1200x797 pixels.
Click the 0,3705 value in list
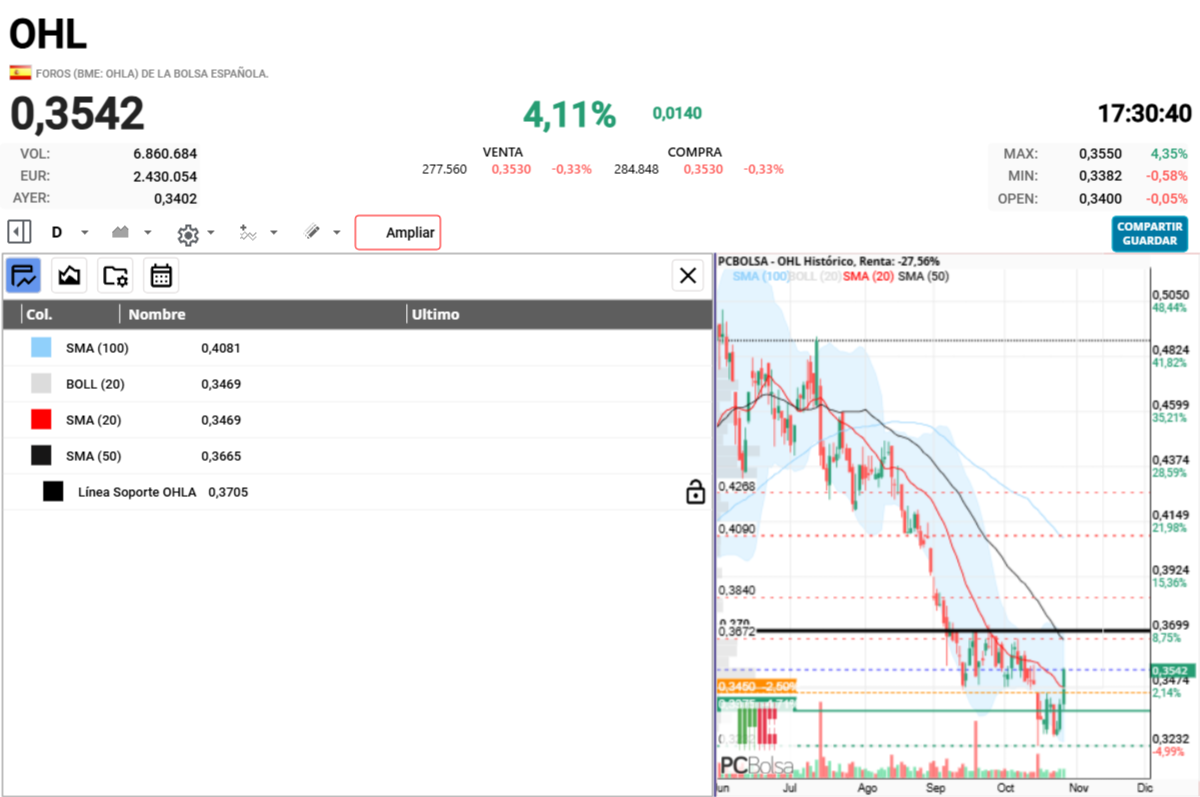(228, 492)
